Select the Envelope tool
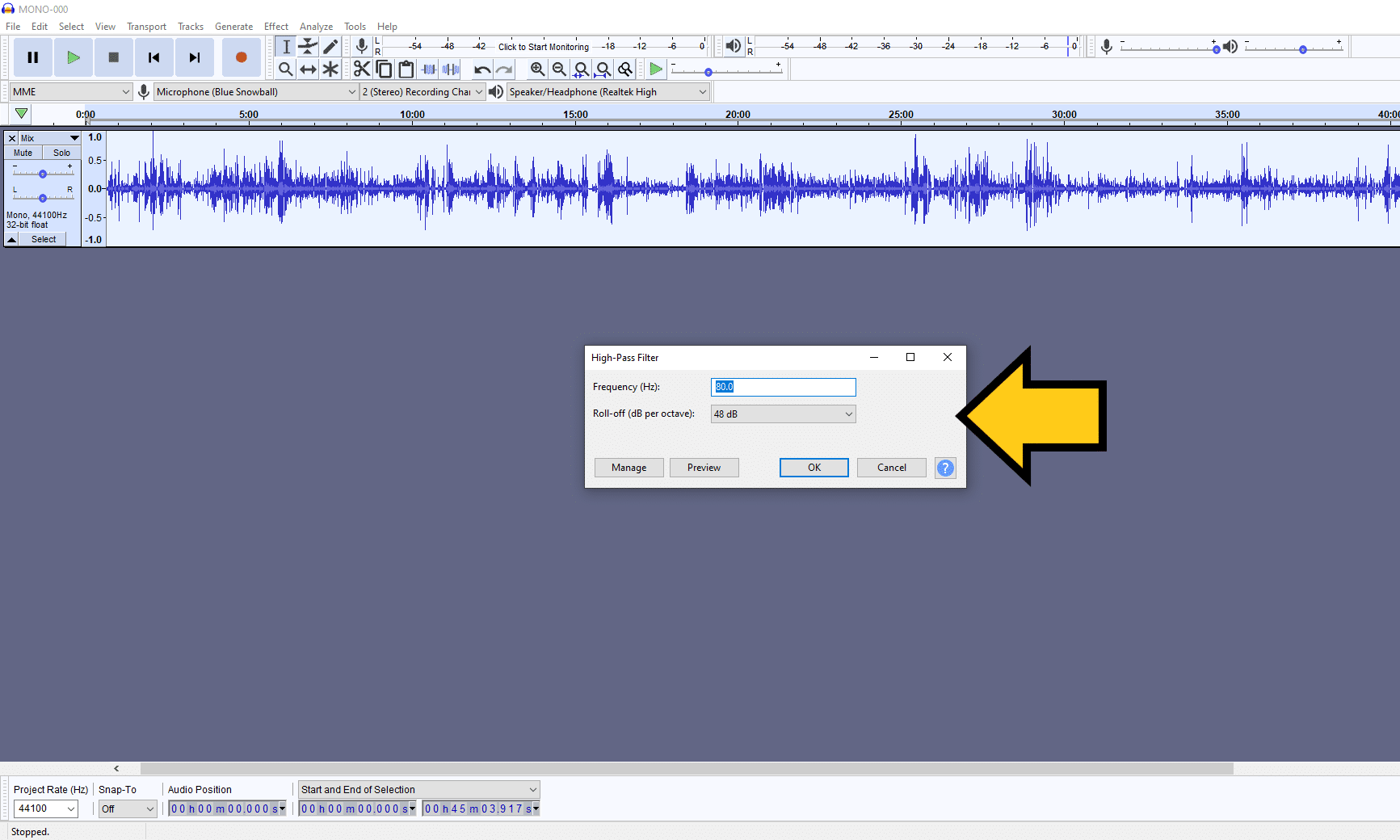This screenshot has width=1400, height=840. [308, 47]
